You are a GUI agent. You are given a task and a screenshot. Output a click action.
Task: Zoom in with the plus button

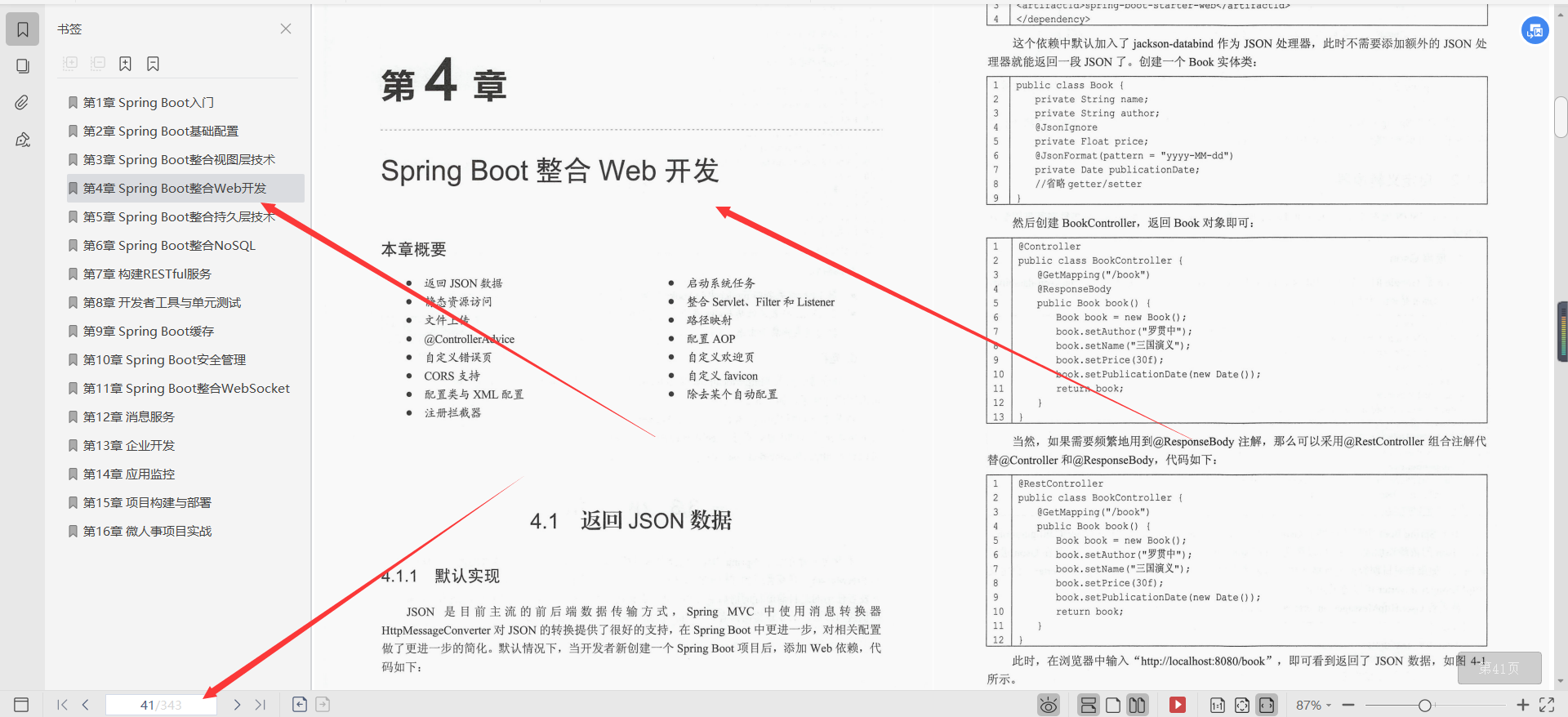click(1523, 705)
